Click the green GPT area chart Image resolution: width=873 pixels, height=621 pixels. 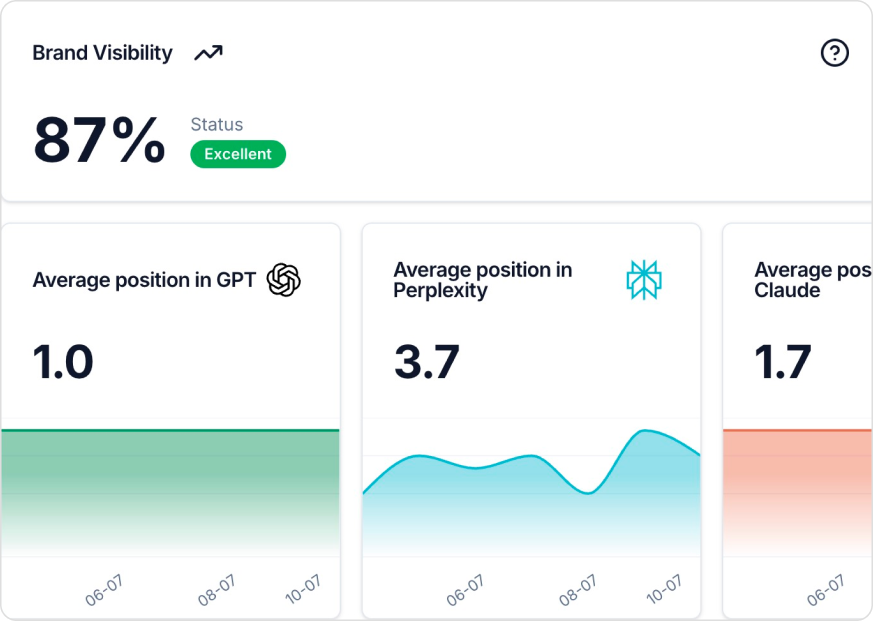coord(170,490)
